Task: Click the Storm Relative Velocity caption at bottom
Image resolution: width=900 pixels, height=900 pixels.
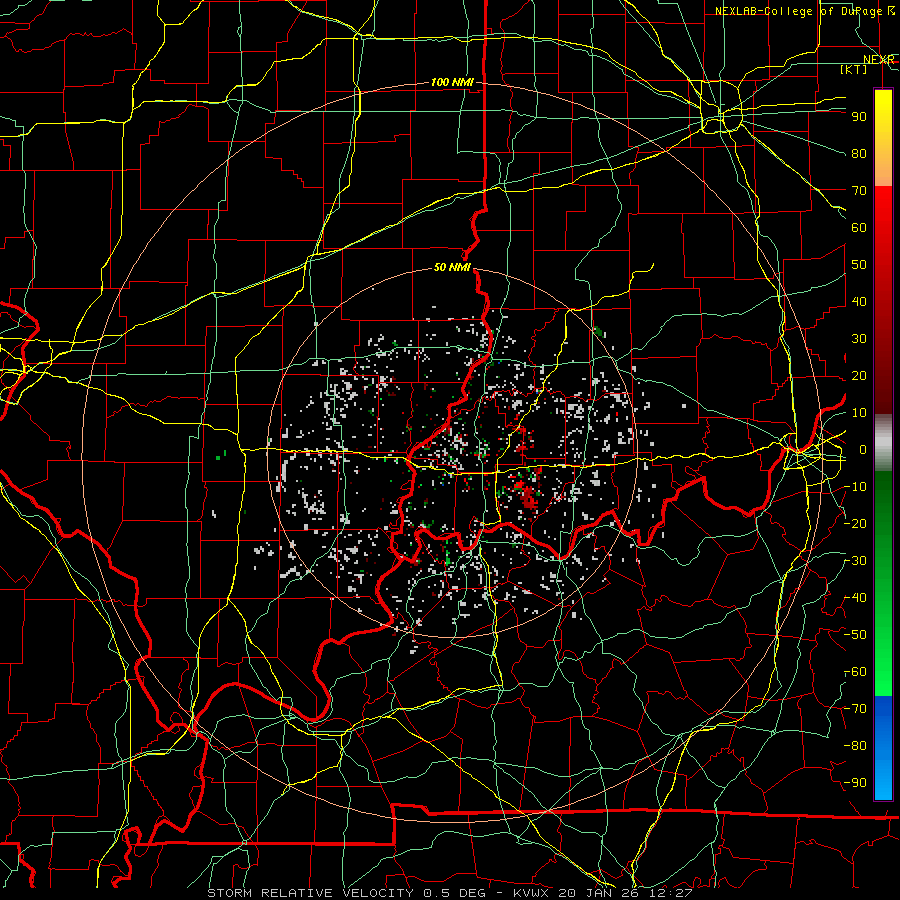Action: click(x=449, y=893)
